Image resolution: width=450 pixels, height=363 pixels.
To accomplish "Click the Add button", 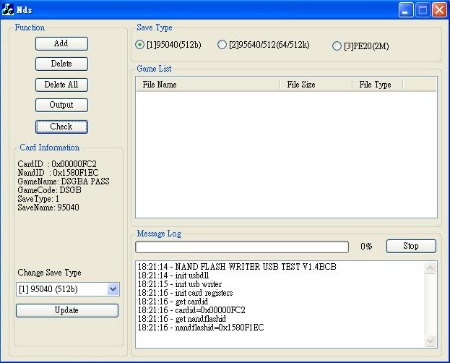I will pos(61,44).
